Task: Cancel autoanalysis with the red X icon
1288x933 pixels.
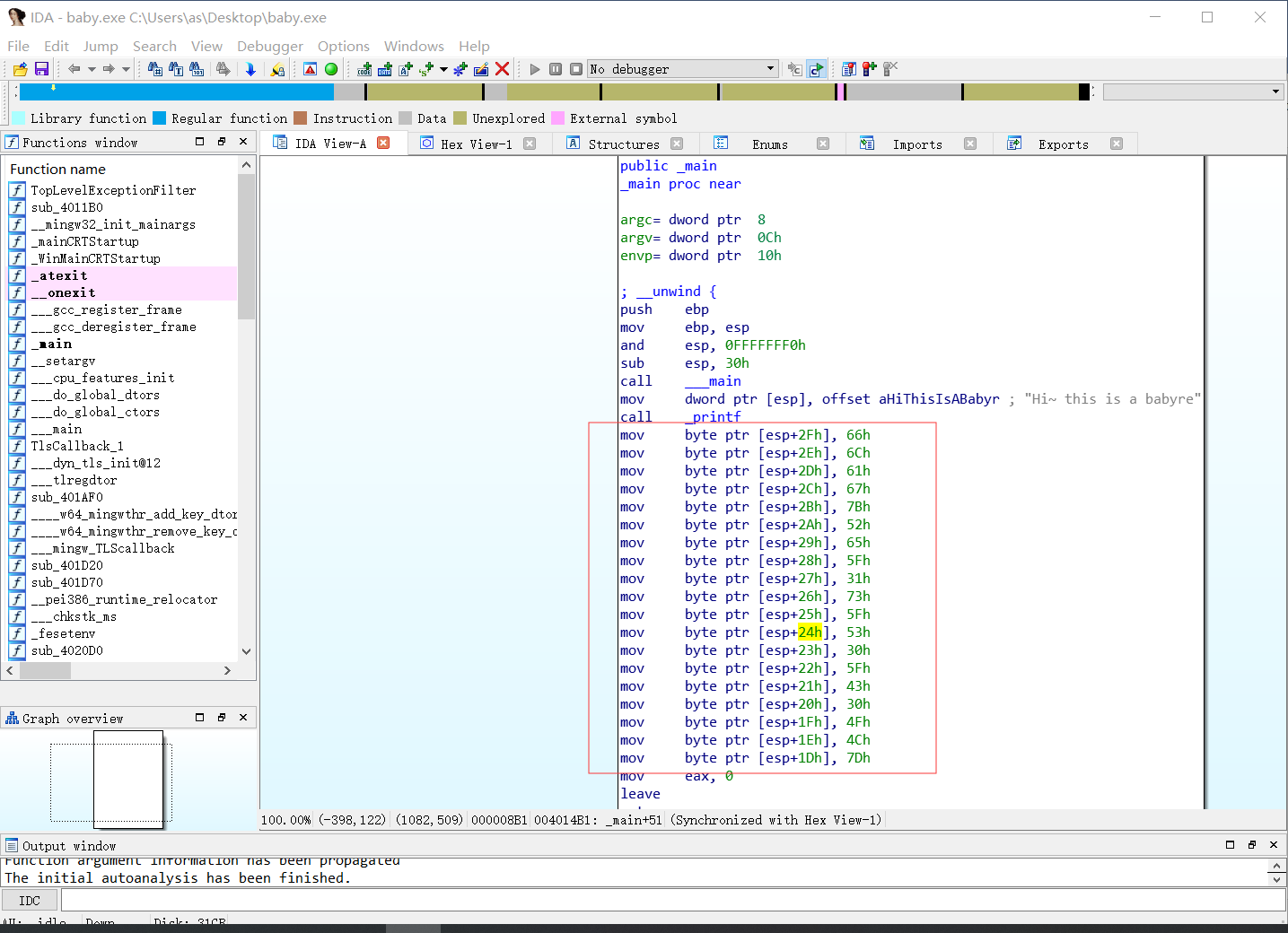Action: point(501,68)
